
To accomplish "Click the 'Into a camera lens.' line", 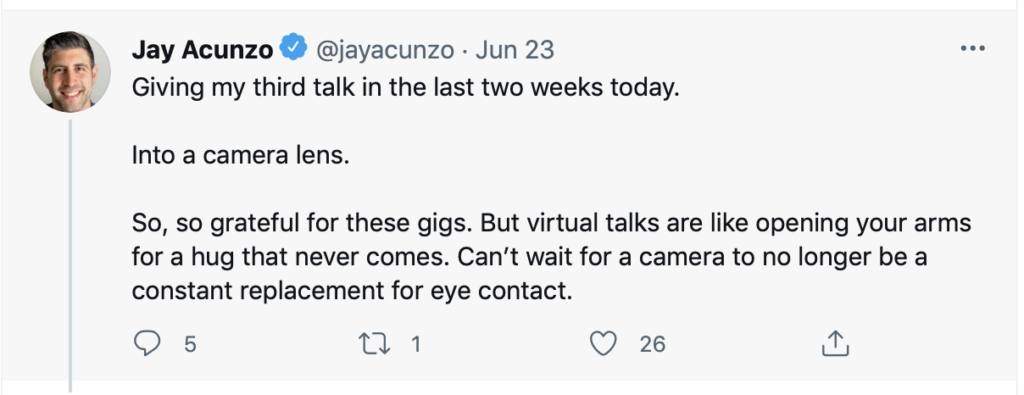I will click(237, 156).
